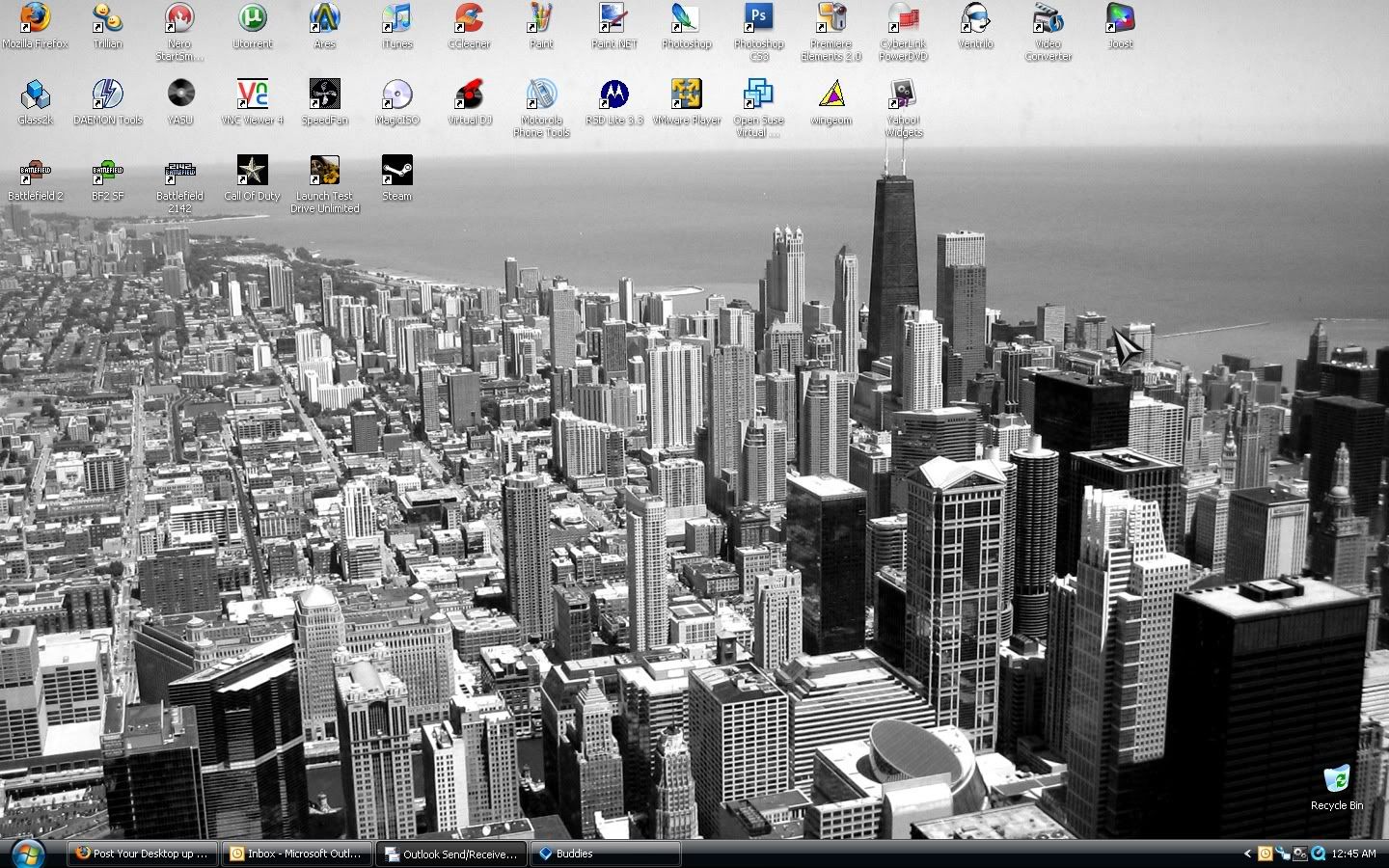Launch the Photoshop desktop icon
The image size is (1389, 868).
pyautogui.click(x=686, y=26)
